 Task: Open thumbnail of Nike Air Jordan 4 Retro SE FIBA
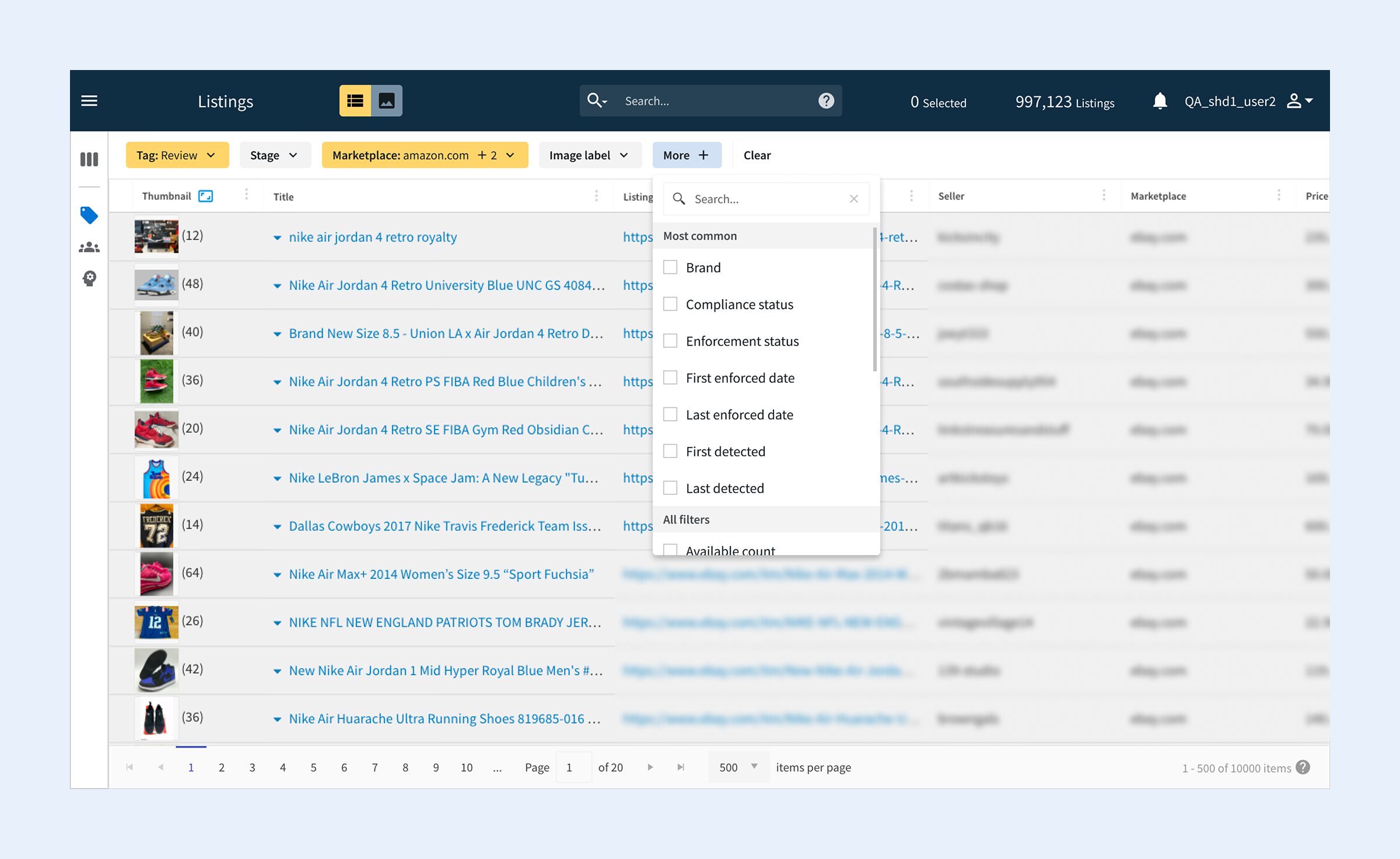point(156,429)
